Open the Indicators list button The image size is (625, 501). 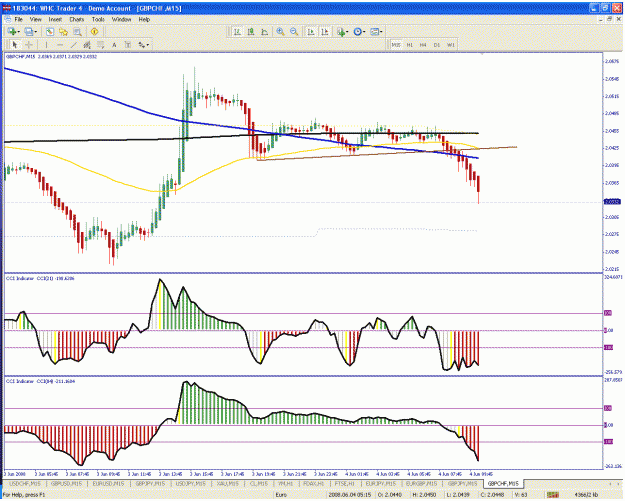(341, 31)
